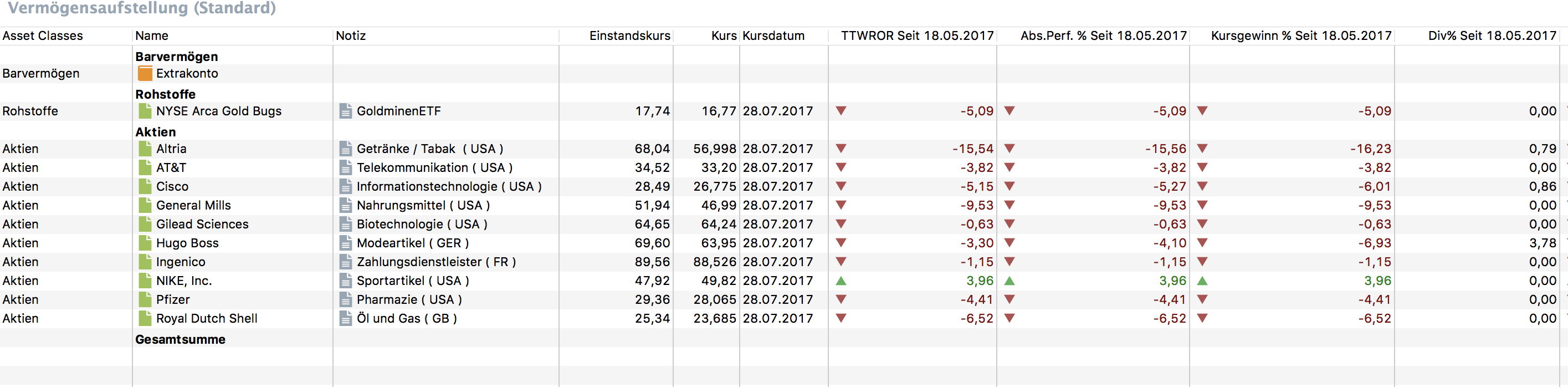Click the green security icon beside Hugo Boss
The image size is (1568, 387).
click(145, 243)
